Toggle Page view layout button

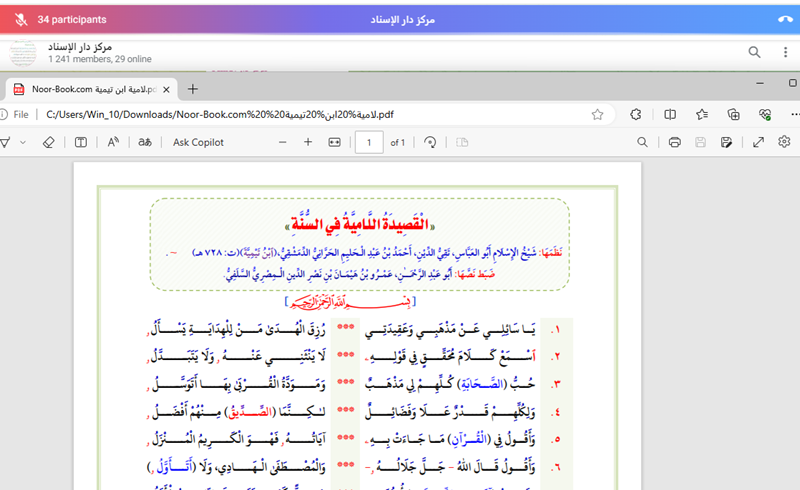point(462,142)
